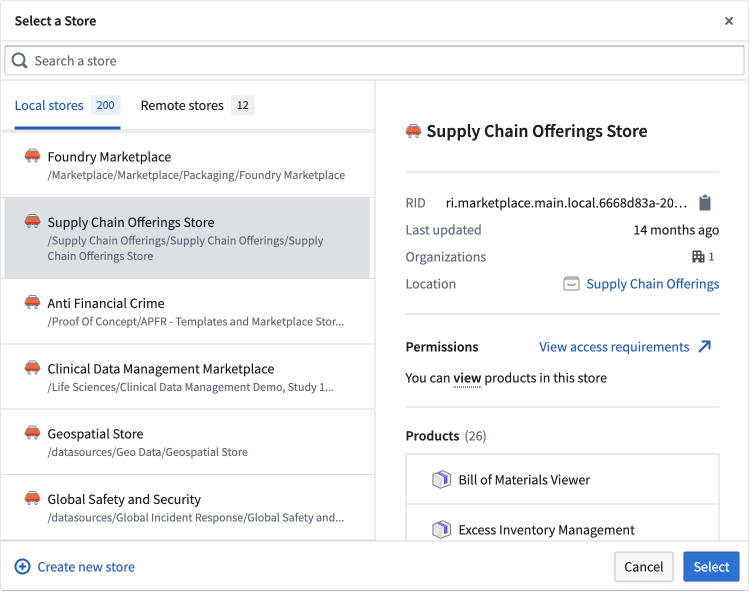Copy the RID with the clipboard icon
This screenshot has width=749, height=592.
pyautogui.click(x=705, y=203)
